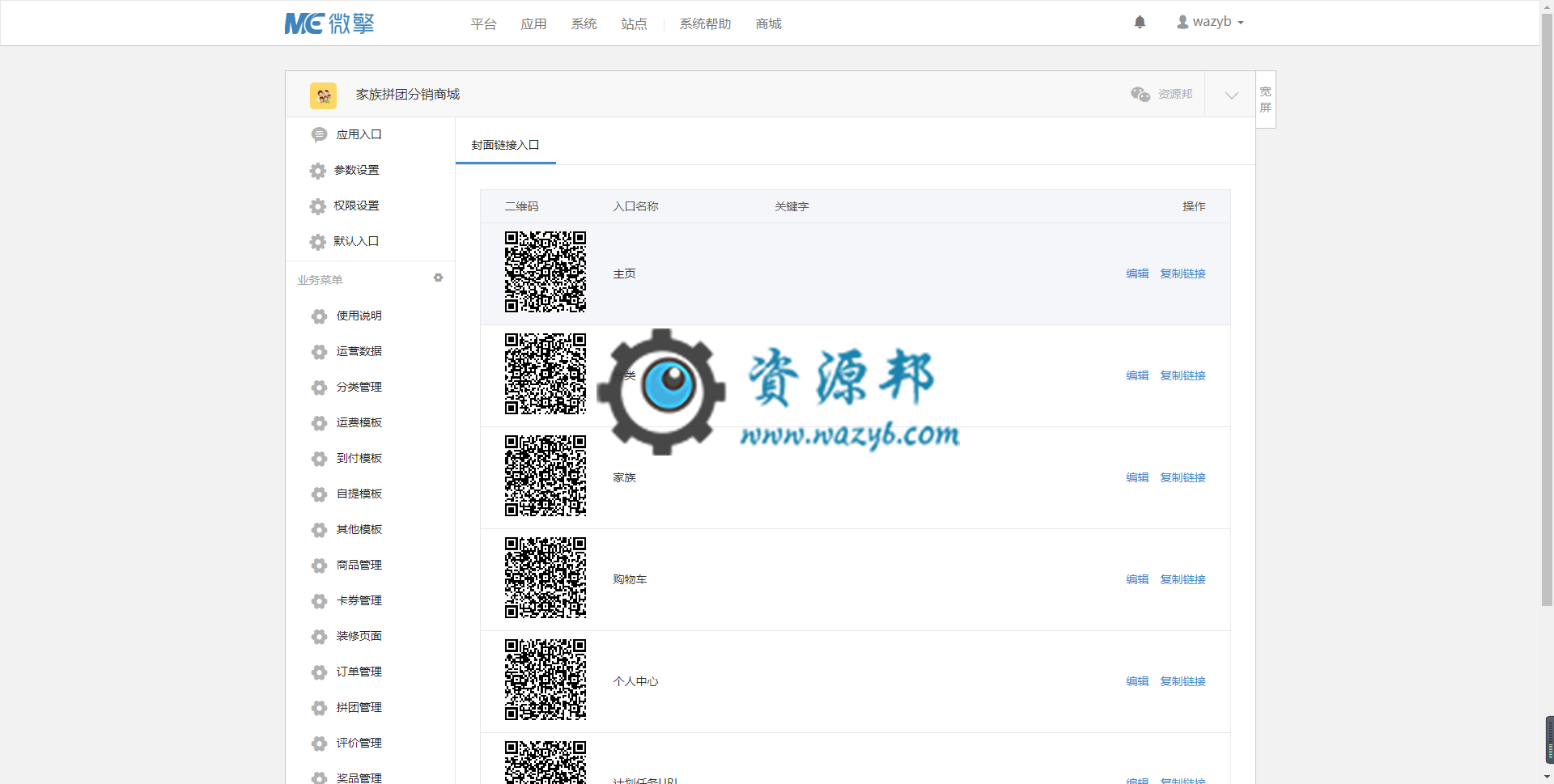This screenshot has height=784, width=1554.
Task: Click the 微擎 logo
Action: 329,23
